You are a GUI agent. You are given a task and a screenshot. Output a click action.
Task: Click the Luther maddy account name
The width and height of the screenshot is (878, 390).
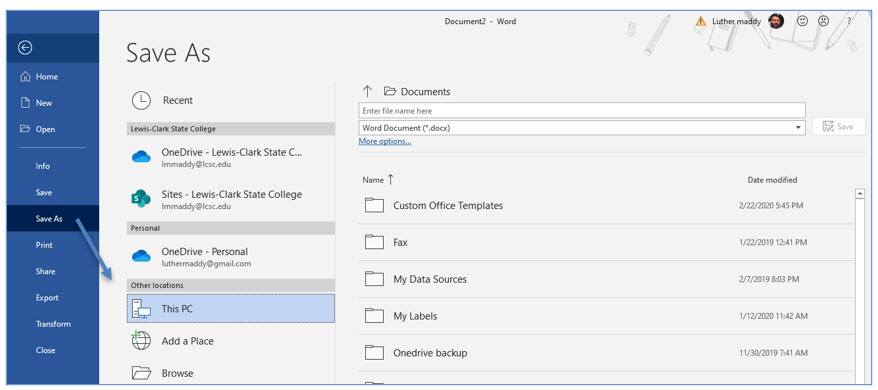point(736,21)
